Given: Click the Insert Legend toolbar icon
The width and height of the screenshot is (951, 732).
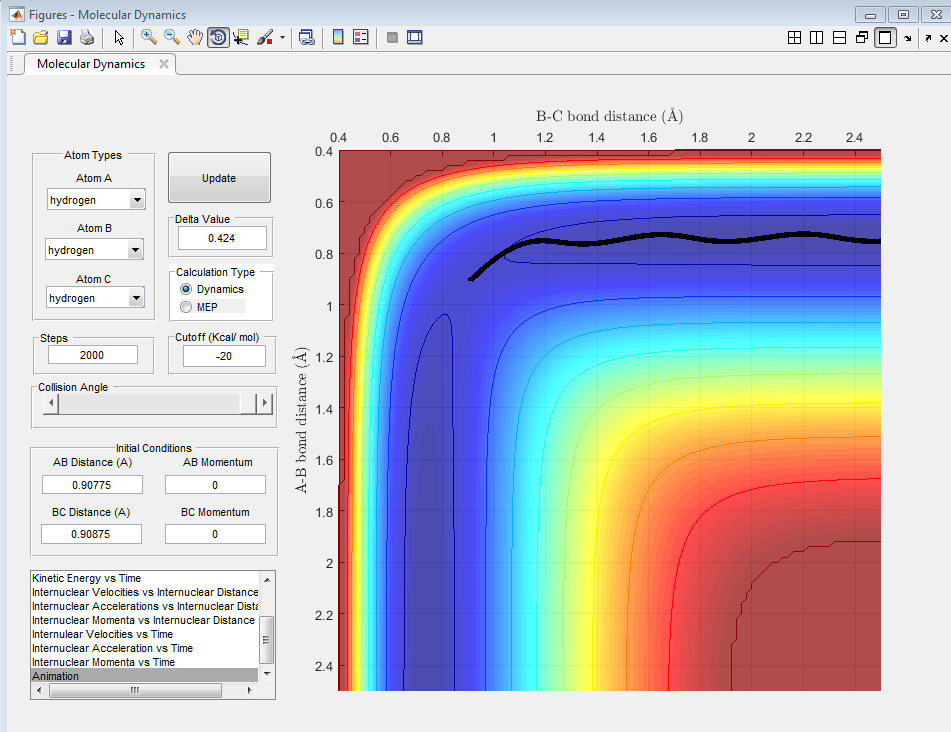Looking at the screenshot, I should 361,38.
